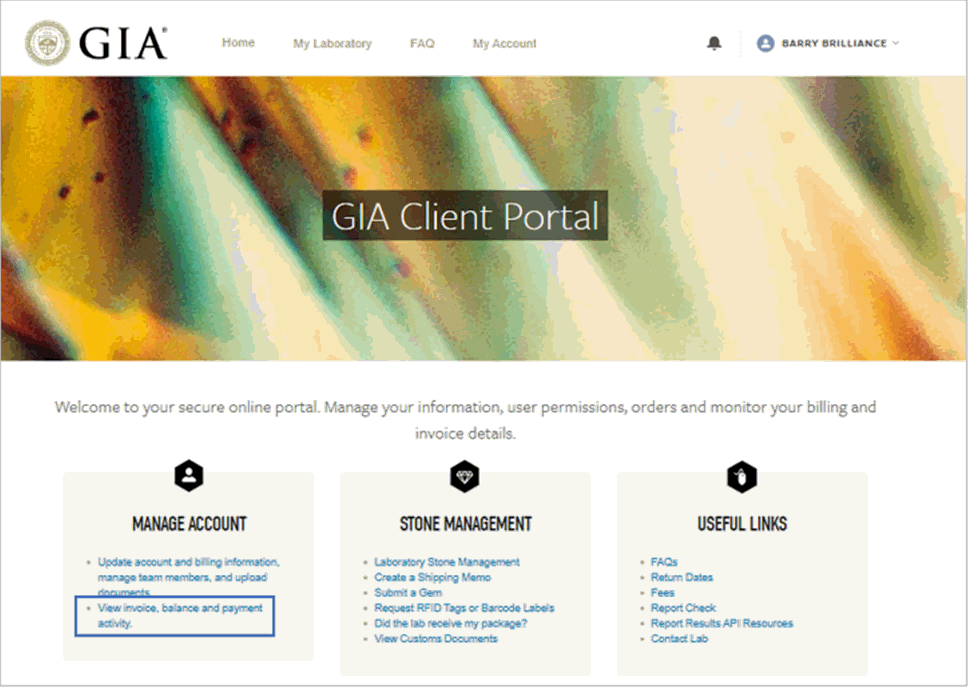Click the Useful Links hexagon icon
Image resolution: width=969 pixels, height=687 pixels.
(741, 477)
